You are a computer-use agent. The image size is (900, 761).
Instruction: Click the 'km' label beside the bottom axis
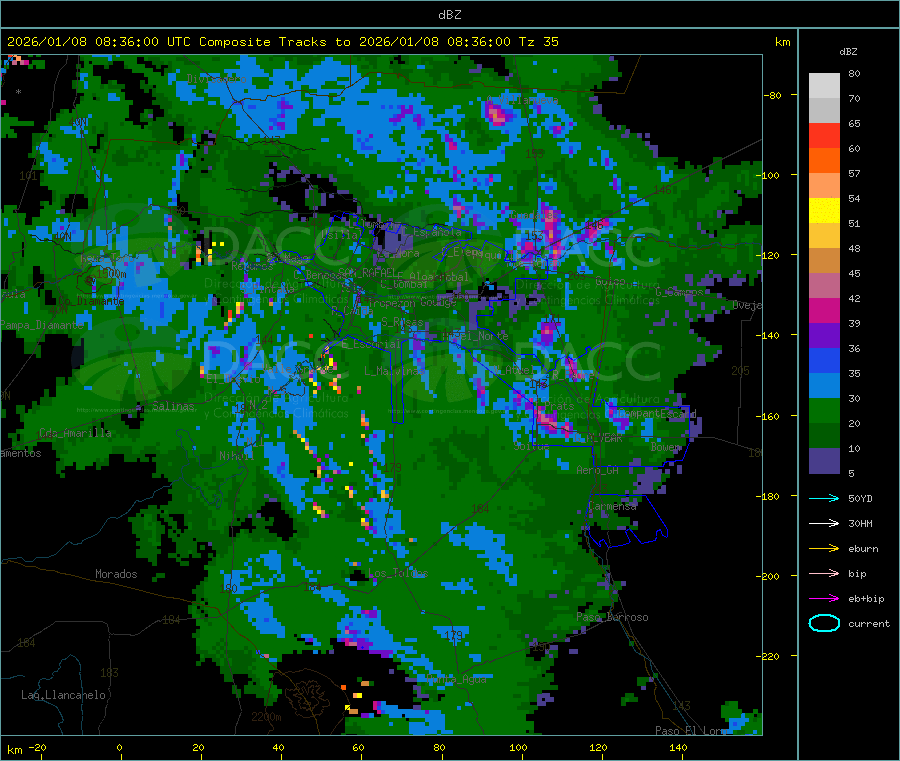[x=14, y=750]
